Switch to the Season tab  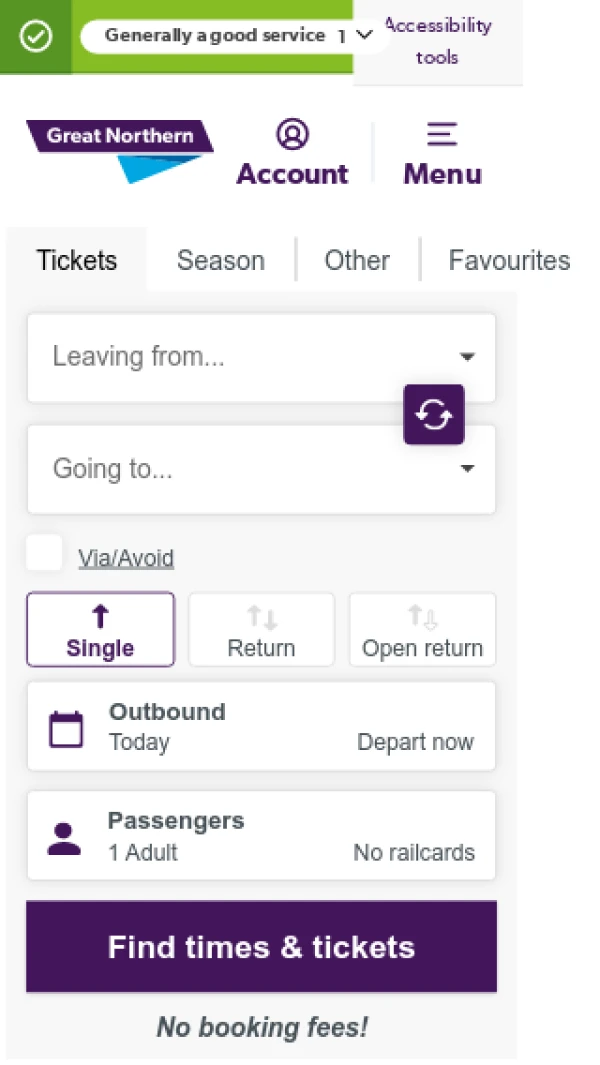(x=220, y=261)
